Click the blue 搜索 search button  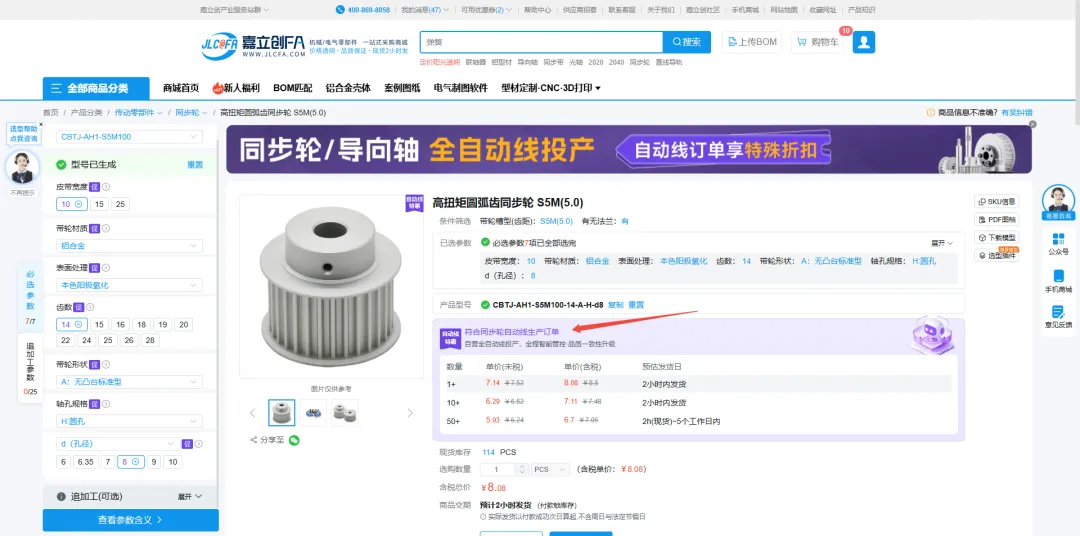click(x=687, y=42)
